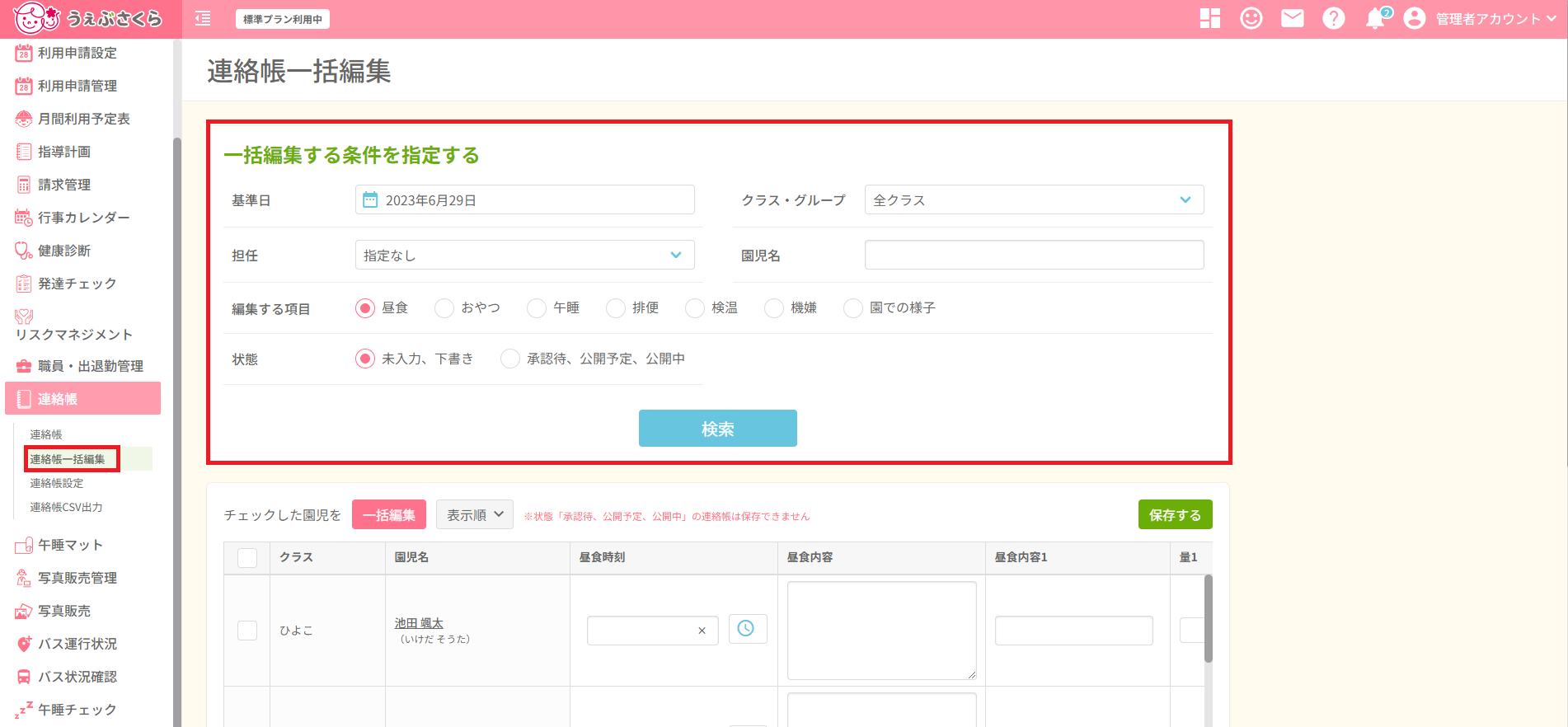The width and height of the screenshot is (1568, 727).
Task: Click the table's vertical scrollbar
Action: 1208,618
